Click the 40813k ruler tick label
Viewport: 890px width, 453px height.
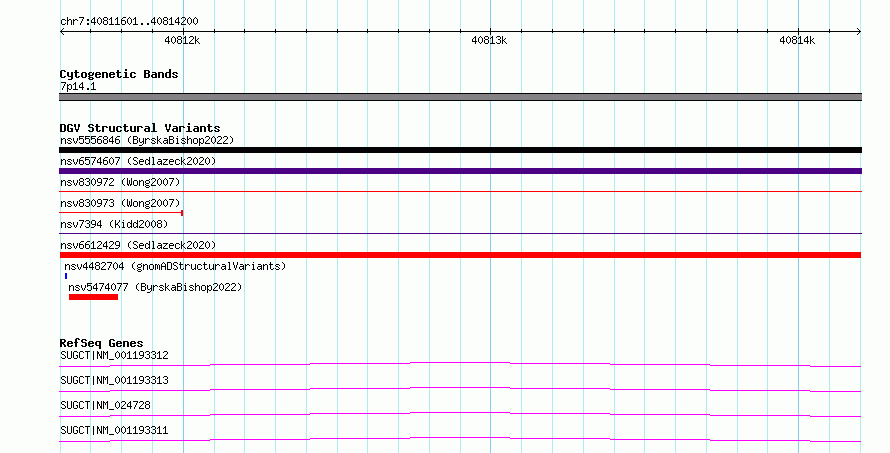489,40
